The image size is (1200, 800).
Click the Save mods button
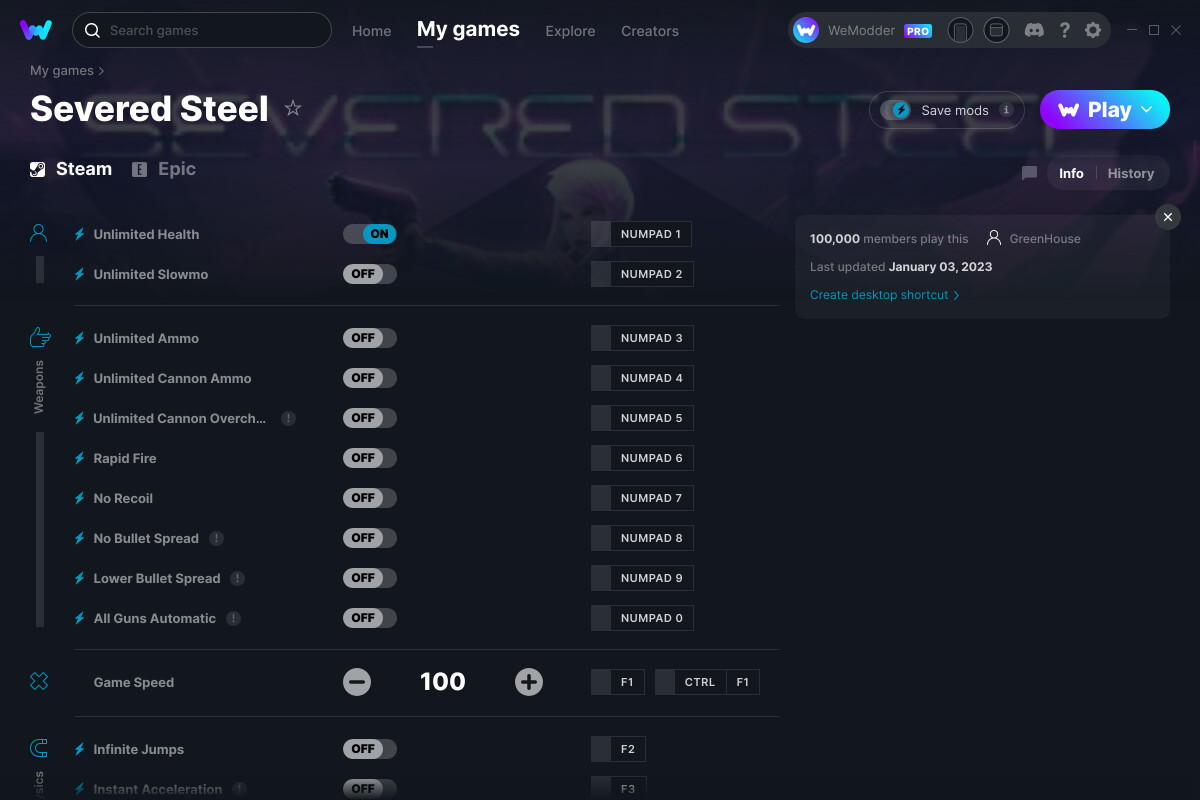[946, 110]
